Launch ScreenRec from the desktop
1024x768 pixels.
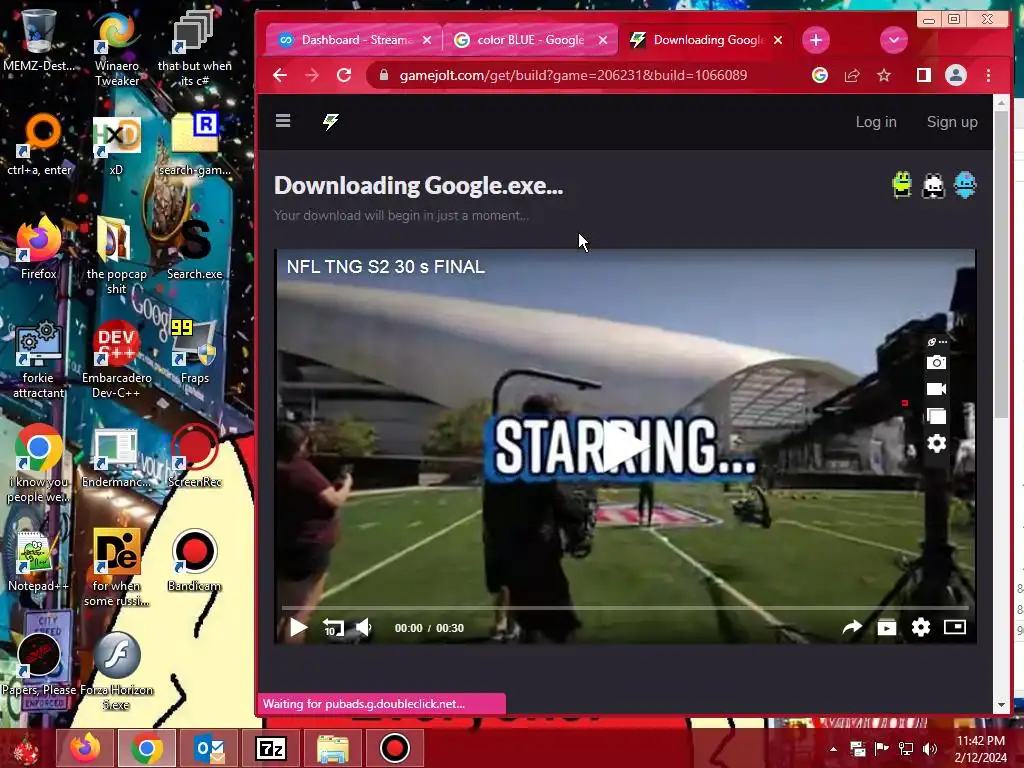(x=194, y=456)
